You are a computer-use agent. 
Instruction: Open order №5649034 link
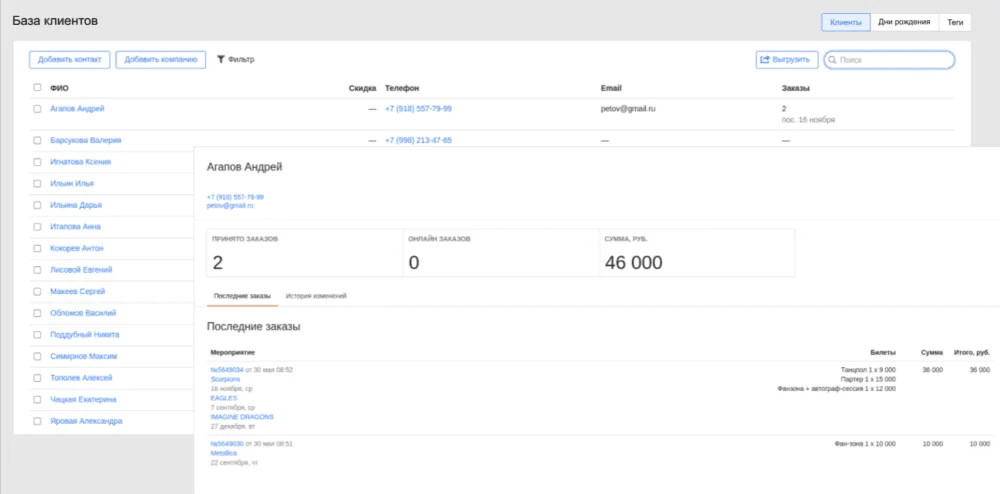tap(226, 370)
